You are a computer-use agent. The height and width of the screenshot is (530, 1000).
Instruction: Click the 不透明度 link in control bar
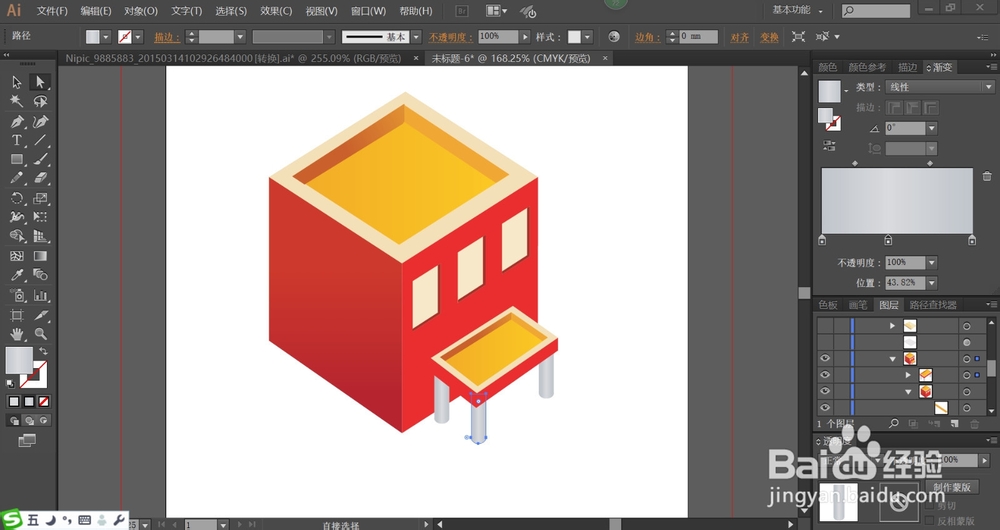click(x=451, y=38)
